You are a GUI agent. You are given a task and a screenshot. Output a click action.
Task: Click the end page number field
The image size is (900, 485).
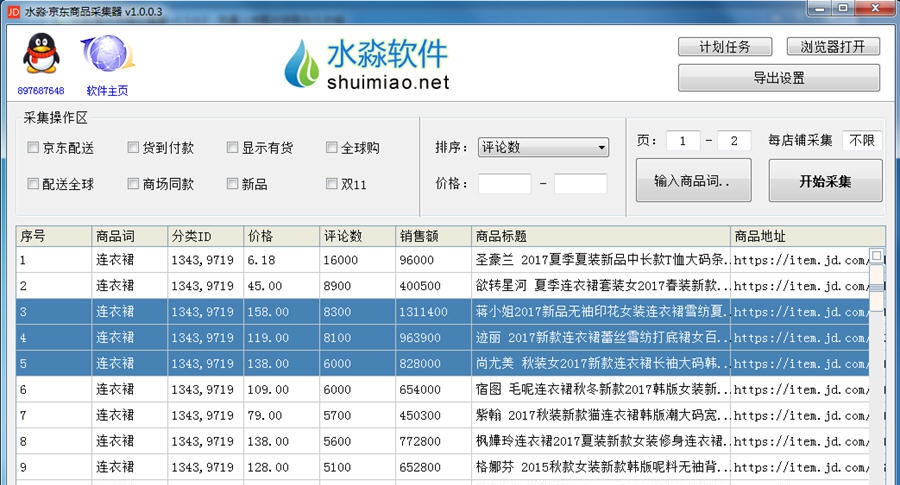(734, 141)
